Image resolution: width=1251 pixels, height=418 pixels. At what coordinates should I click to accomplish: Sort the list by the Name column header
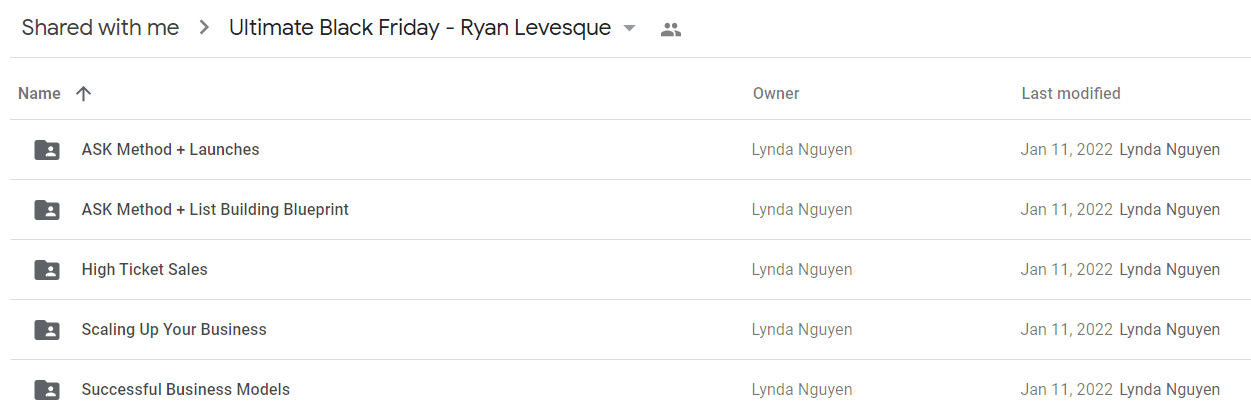pos(39,93)
